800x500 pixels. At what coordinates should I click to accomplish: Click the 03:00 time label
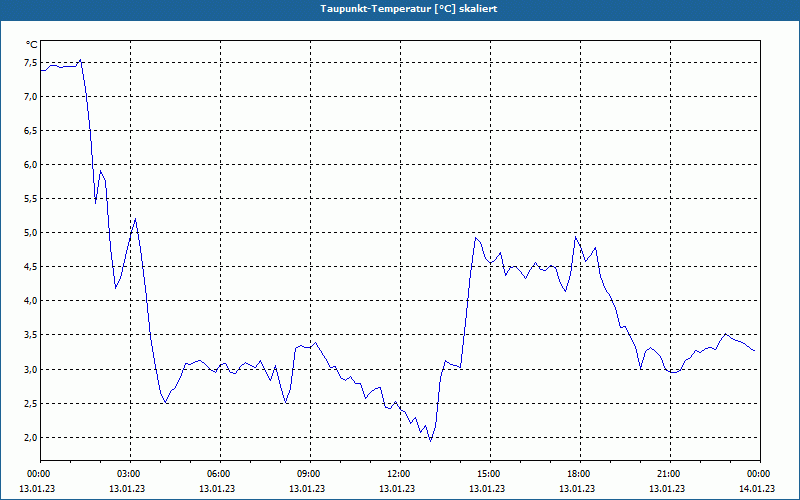click(x=130, y=474)
